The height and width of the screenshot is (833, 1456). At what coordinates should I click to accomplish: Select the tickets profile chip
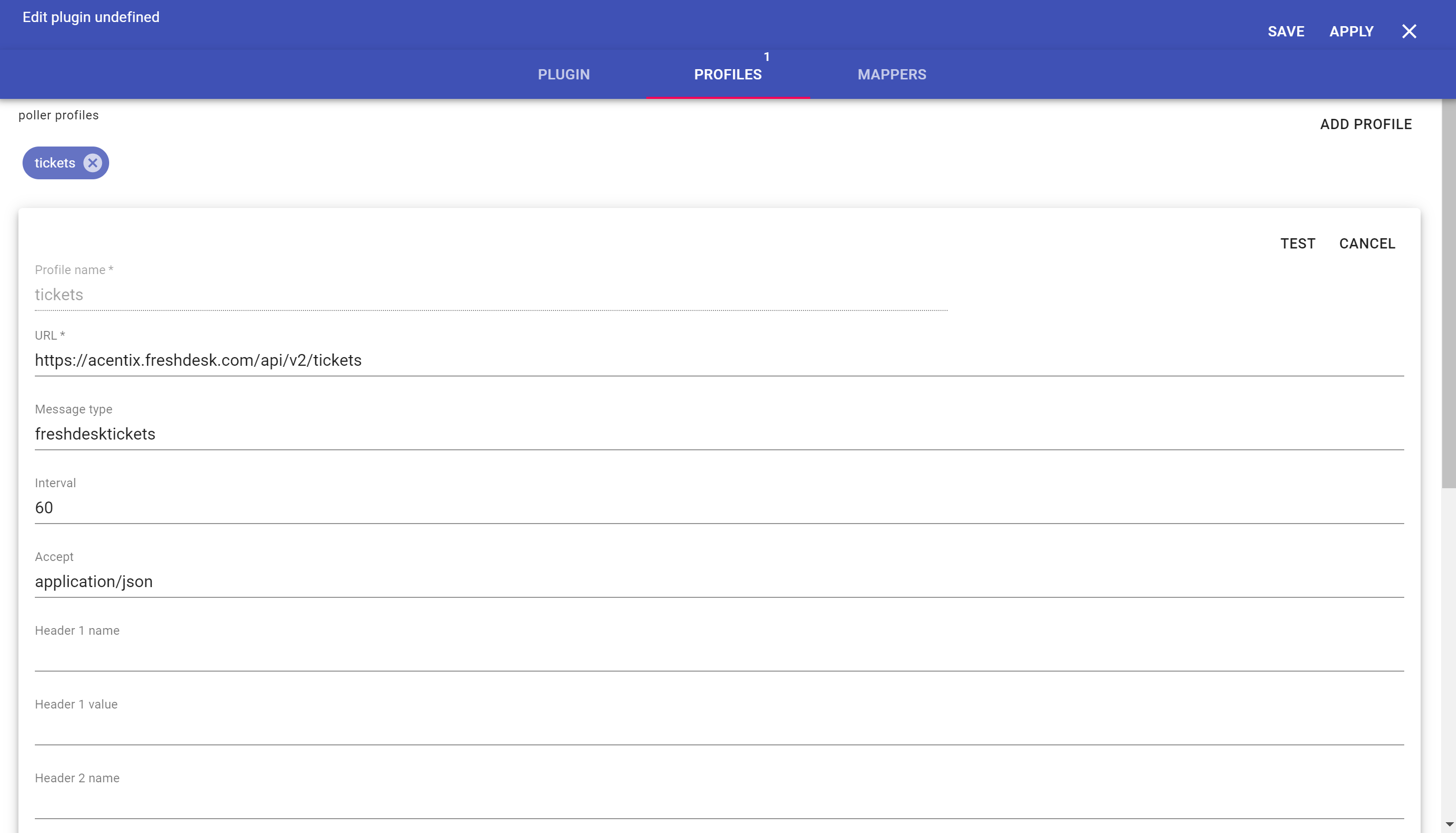pyautogui.click(x=55, y=163)
